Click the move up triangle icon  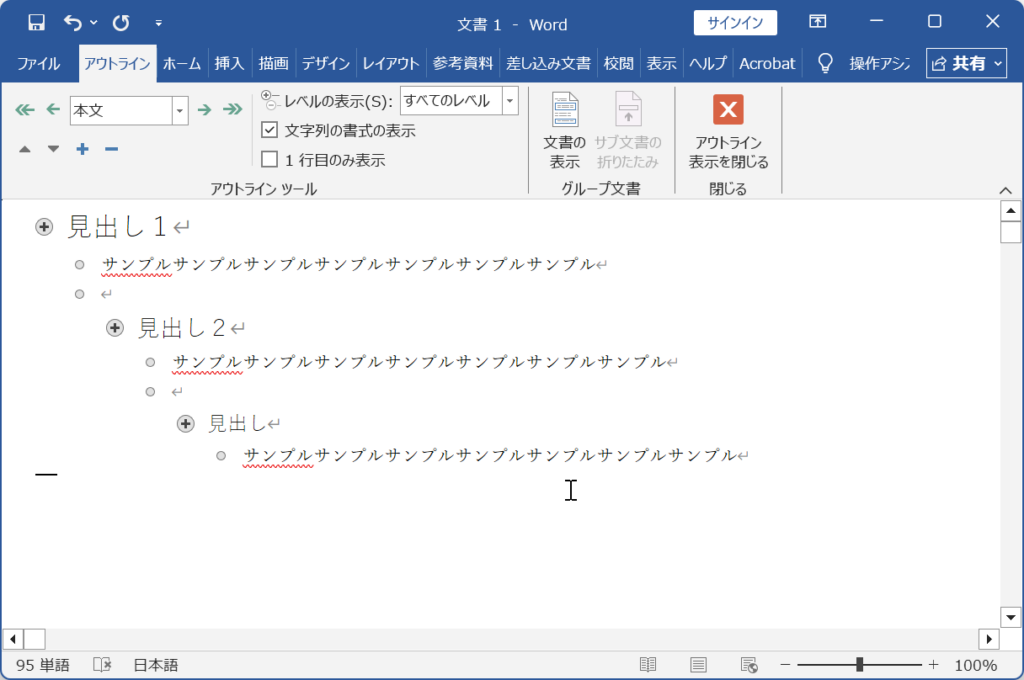coord(25,149)
